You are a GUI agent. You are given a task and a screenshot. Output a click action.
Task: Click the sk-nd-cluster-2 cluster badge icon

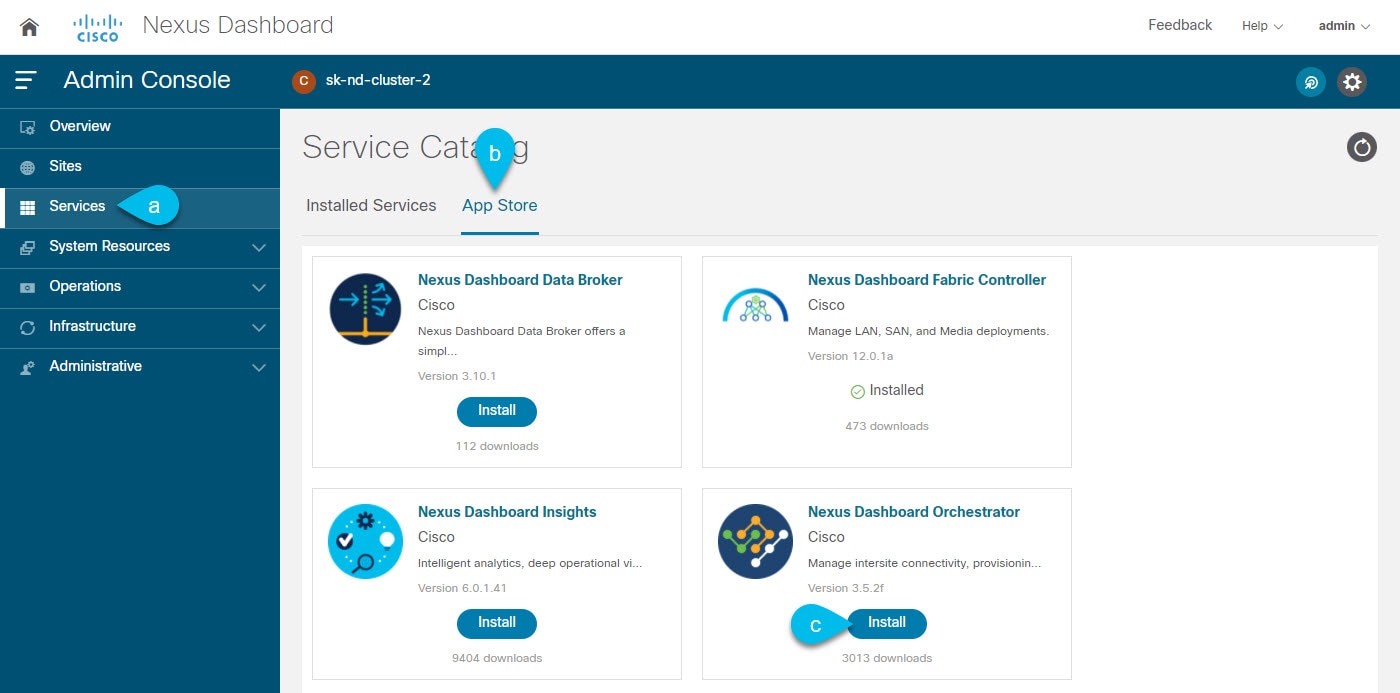click(304, 81)
